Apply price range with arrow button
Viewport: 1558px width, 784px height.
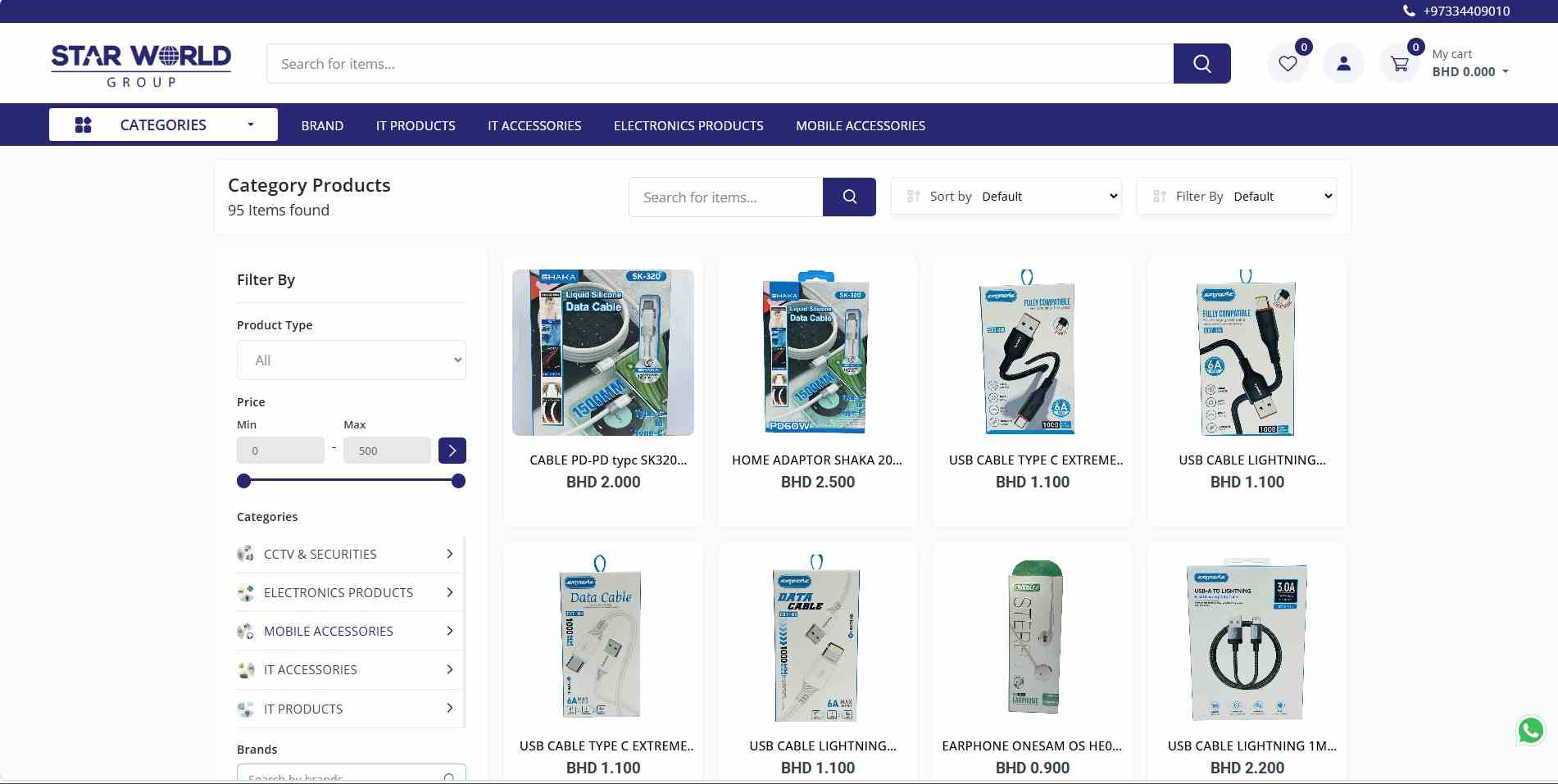point(452,451)
